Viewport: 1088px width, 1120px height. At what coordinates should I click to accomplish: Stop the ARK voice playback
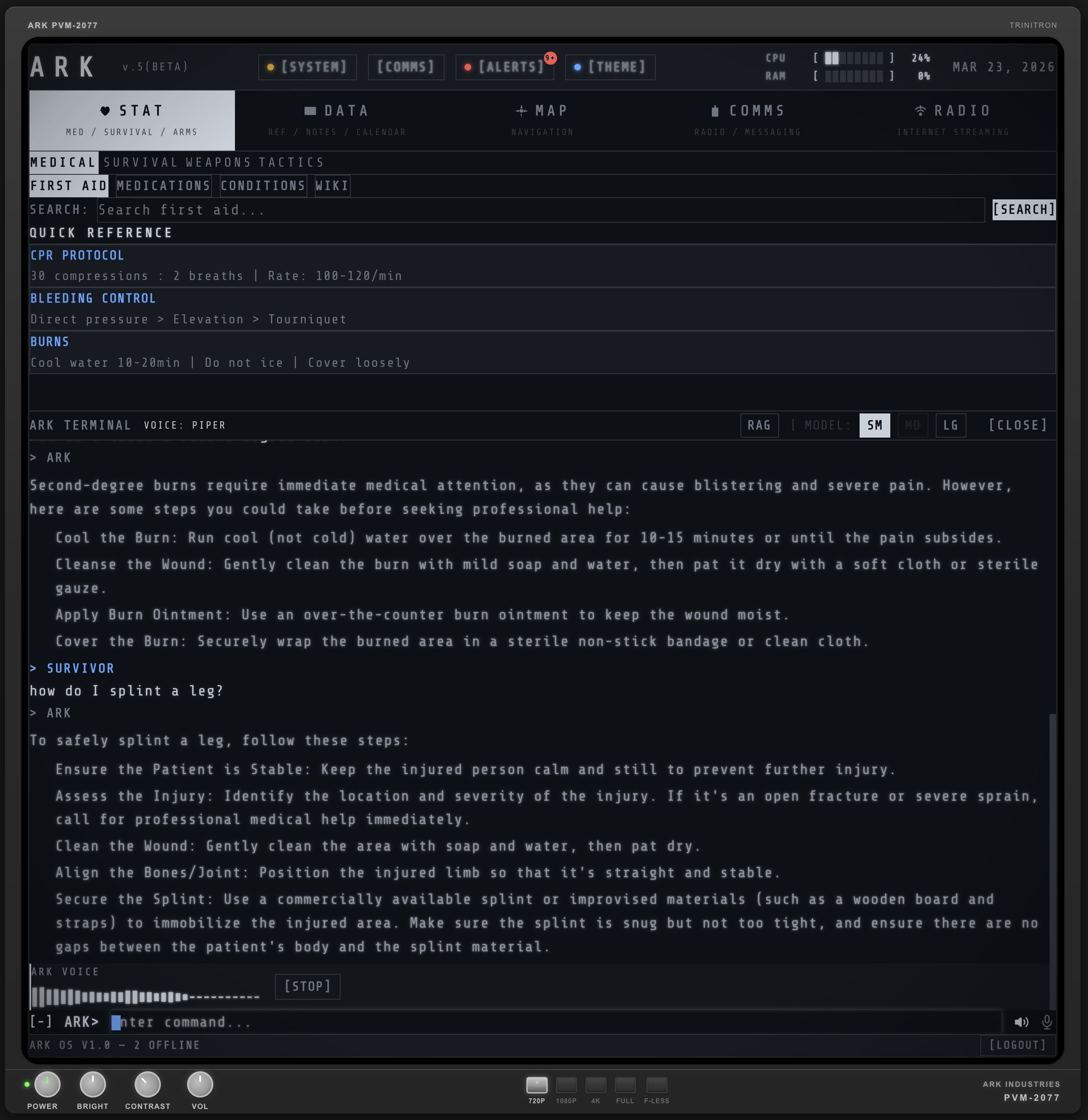(x=307, y=986)
